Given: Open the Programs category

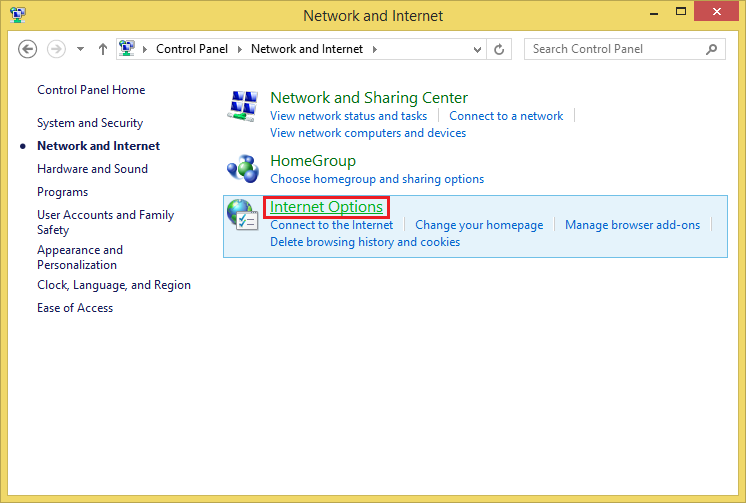Looking at the screenshot, I should click(62, 192).
